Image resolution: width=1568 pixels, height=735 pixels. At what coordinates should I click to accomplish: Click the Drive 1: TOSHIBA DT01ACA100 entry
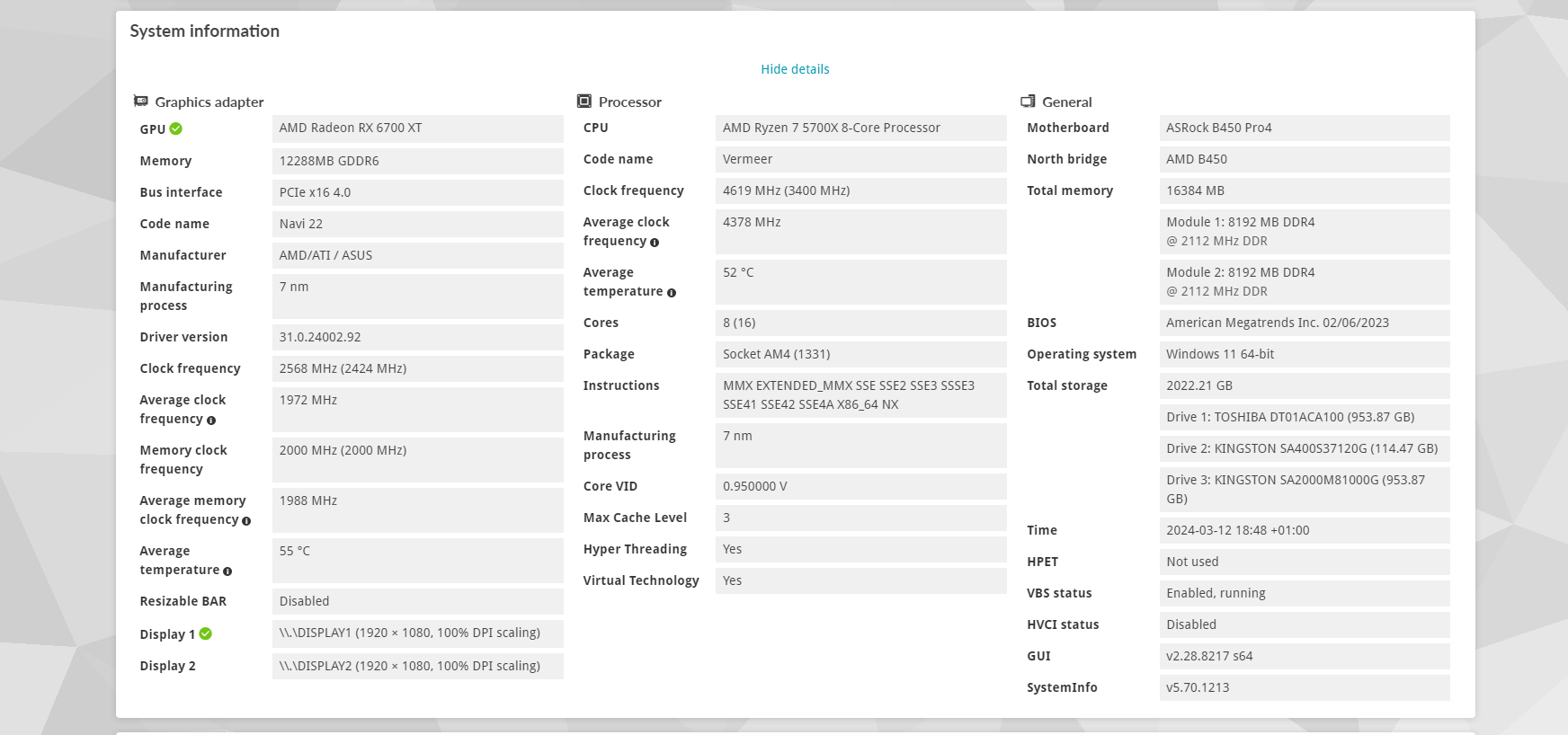[x=1305, y=417]
